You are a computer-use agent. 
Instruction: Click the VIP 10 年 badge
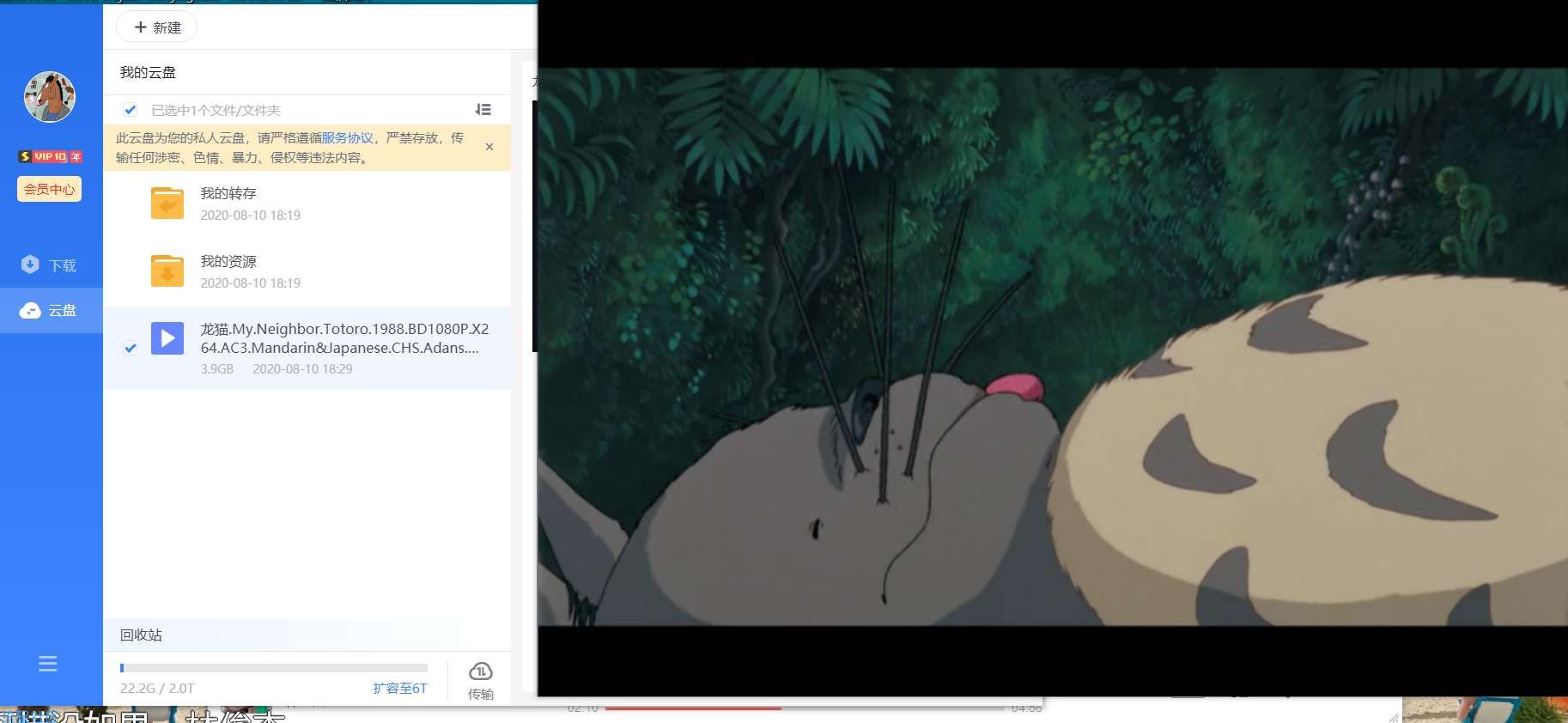[50, 156]
